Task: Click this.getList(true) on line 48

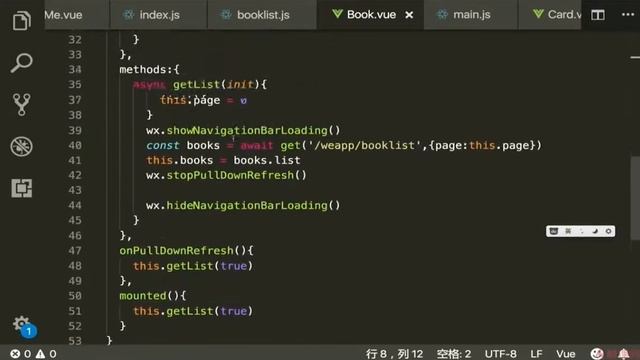Action: 193,266
